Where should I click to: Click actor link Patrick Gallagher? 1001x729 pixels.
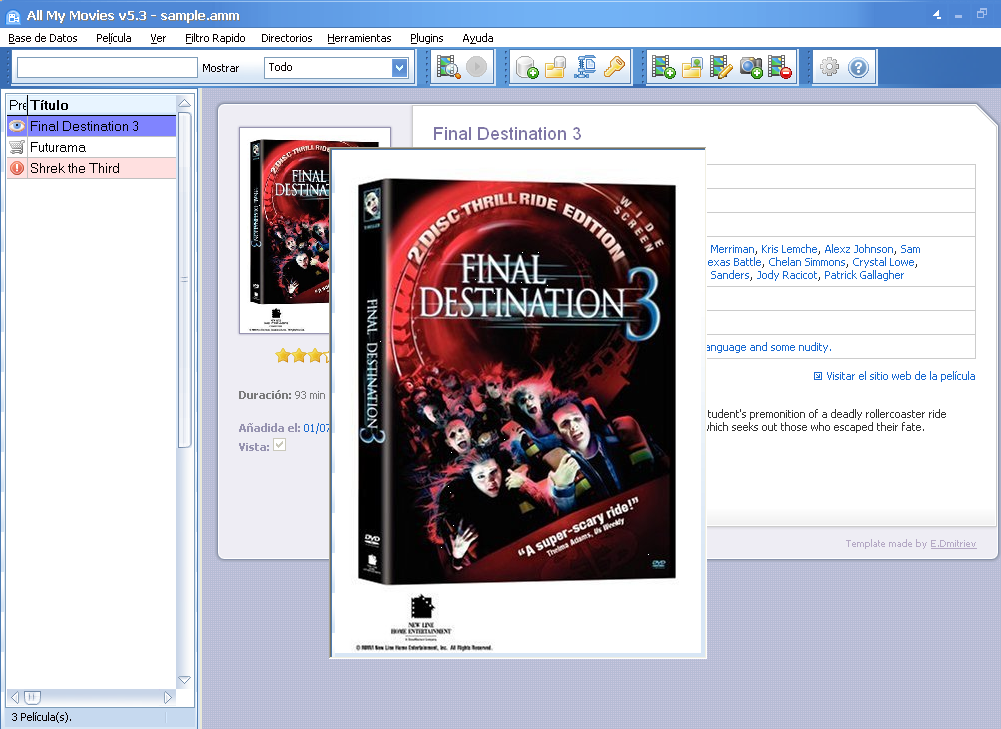pyautogui.click(x=864, y=275)
